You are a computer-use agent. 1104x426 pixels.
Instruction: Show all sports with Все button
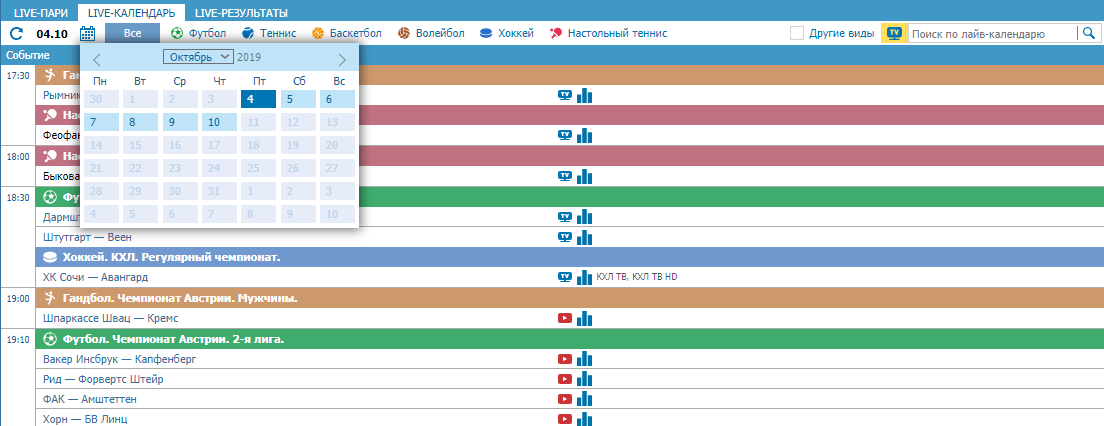coord(132,33)
